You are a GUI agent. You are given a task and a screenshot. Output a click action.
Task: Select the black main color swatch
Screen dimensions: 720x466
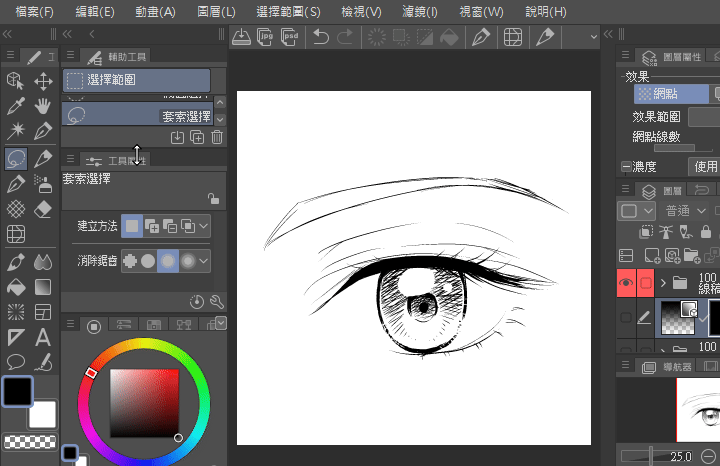tap(17, 391)
